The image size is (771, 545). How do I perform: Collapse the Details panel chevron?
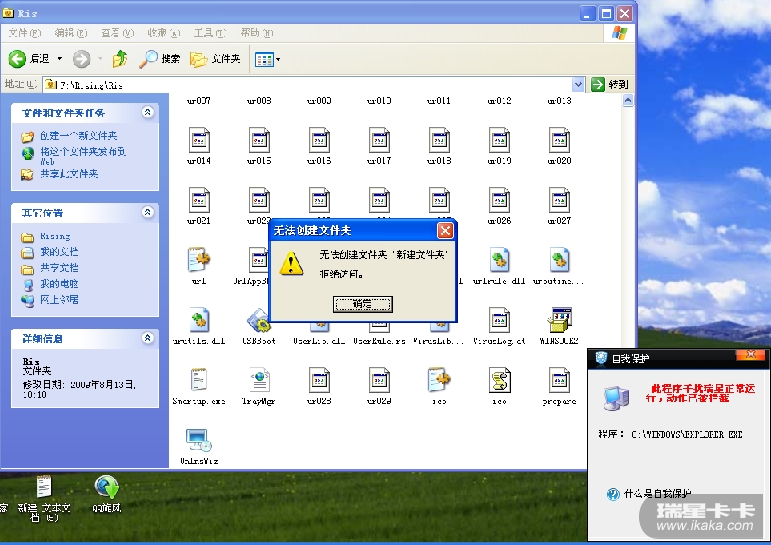148,339
